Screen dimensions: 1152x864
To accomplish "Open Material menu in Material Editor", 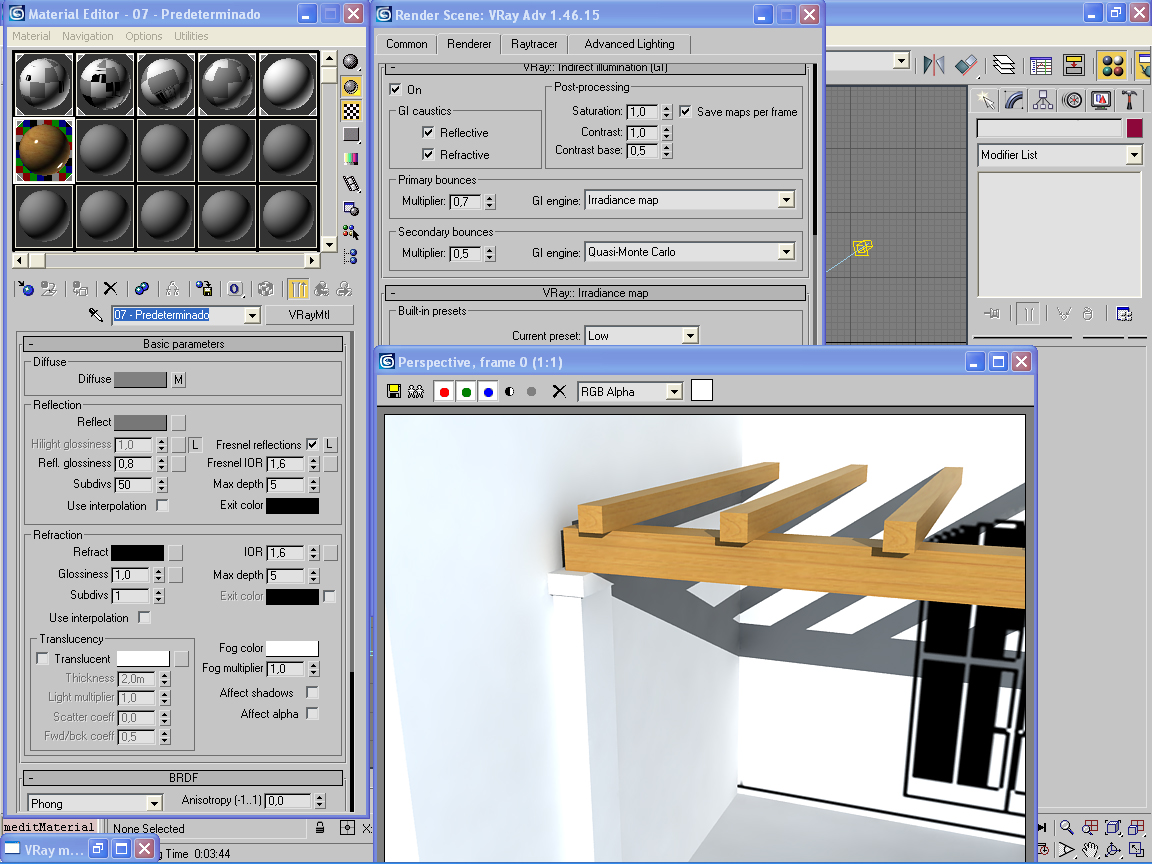I will tap(31, 36).
